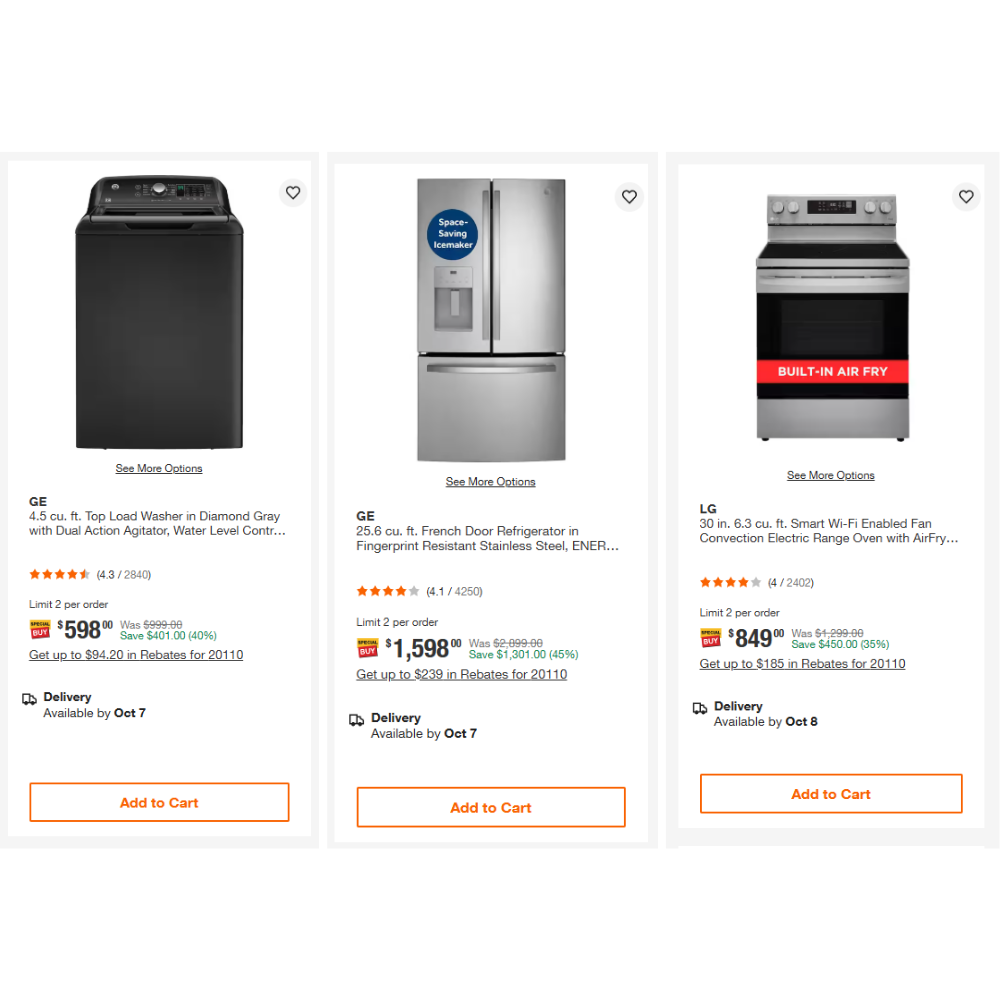Click delivery truck icon for LG range
Viewport: 1000px width, 1000px height.
coord(700,708)
